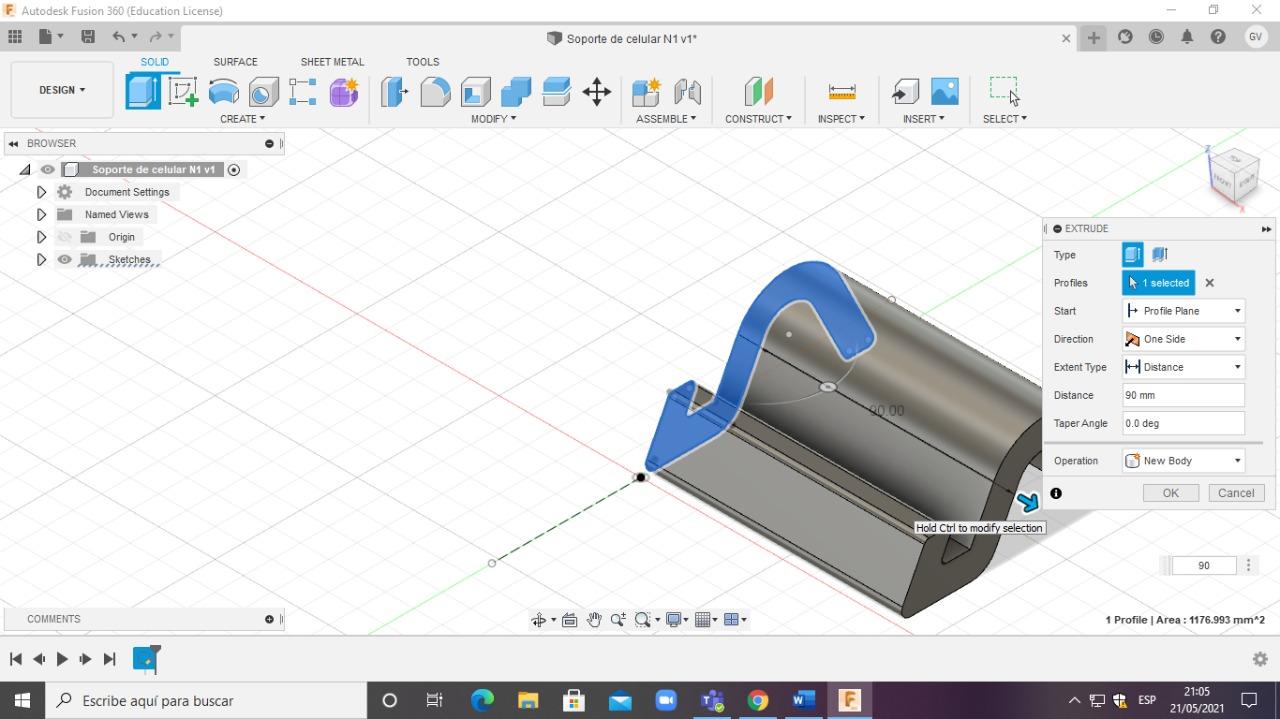Select the Thin Extrude type option

pyautogui.click(x=1160, y=255)
